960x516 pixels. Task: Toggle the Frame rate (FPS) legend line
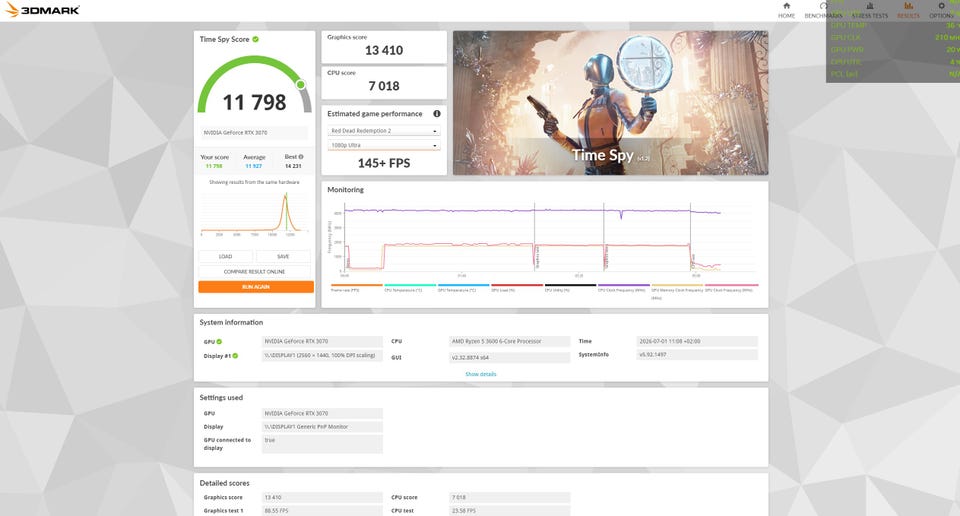point(356,288)
